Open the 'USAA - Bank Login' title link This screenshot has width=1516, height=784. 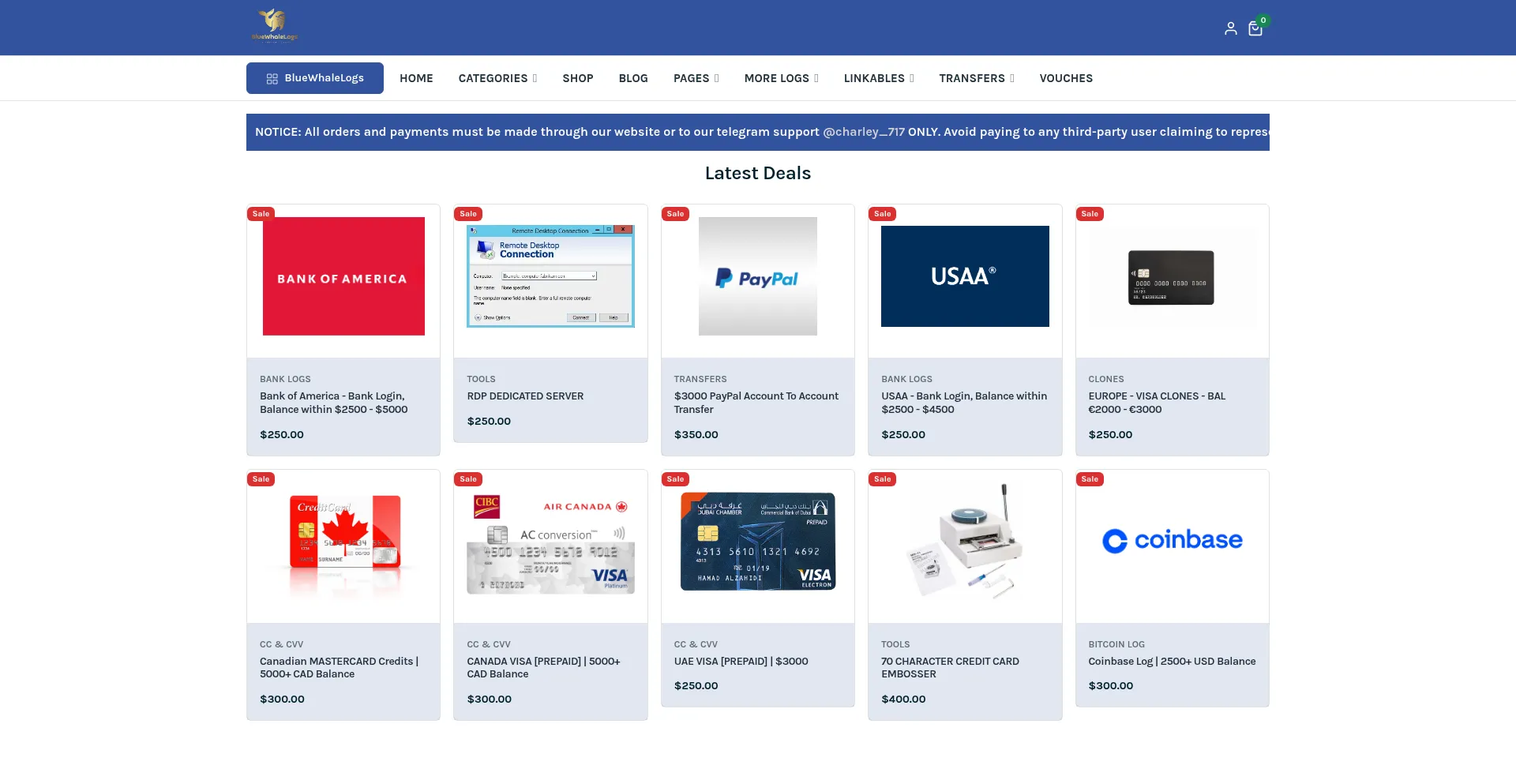coord(964,403)
